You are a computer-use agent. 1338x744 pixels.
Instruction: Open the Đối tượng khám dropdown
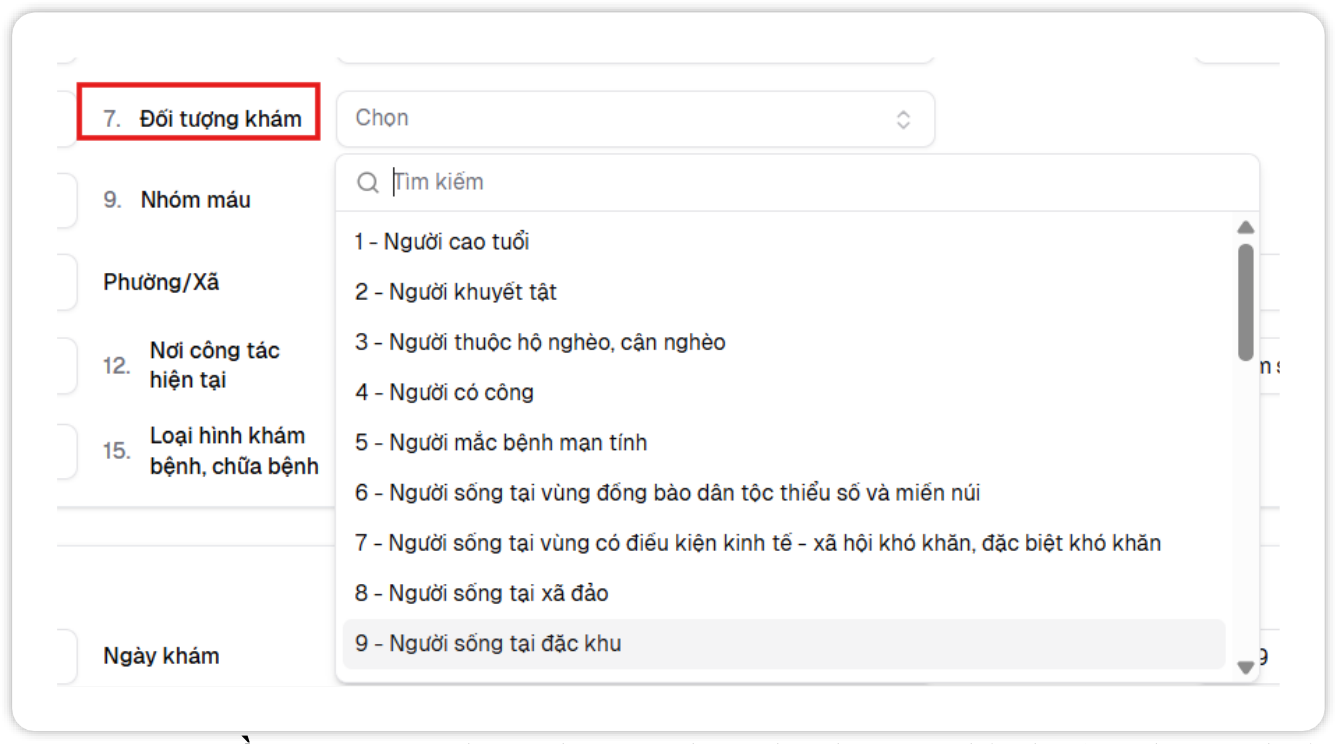pyautogui.click(x=635, y=119)
